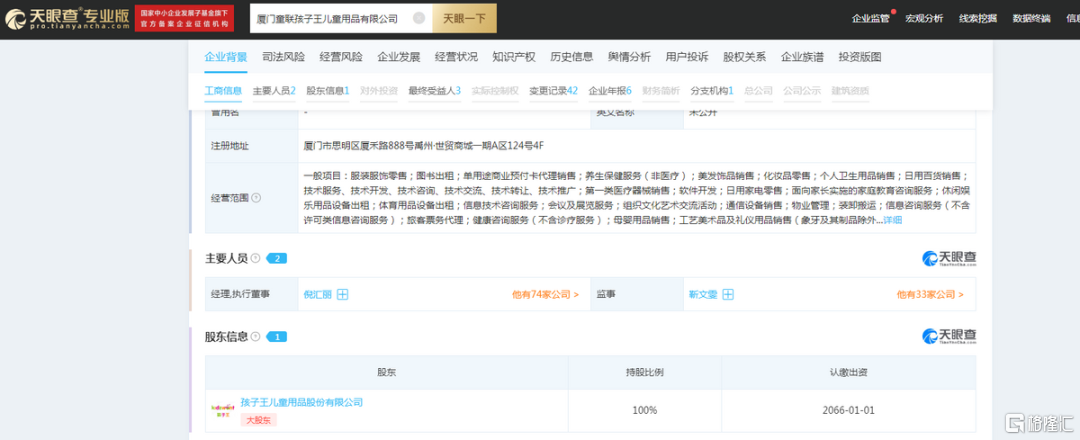Select the 主要人员 2 sub-tab
Image resolution: width=1080 pixels, height=440 pixels.
click(x=274, y=91)
